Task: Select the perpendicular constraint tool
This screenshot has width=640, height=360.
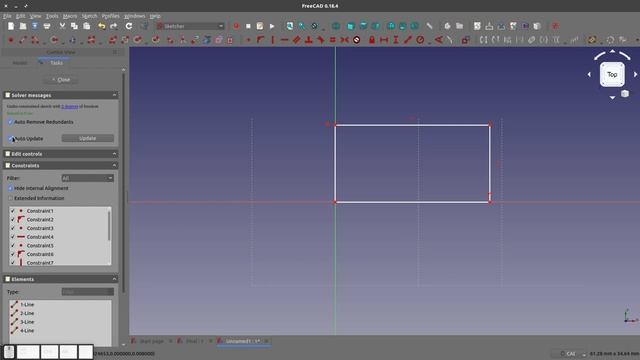Action: (x=309, y=40)
